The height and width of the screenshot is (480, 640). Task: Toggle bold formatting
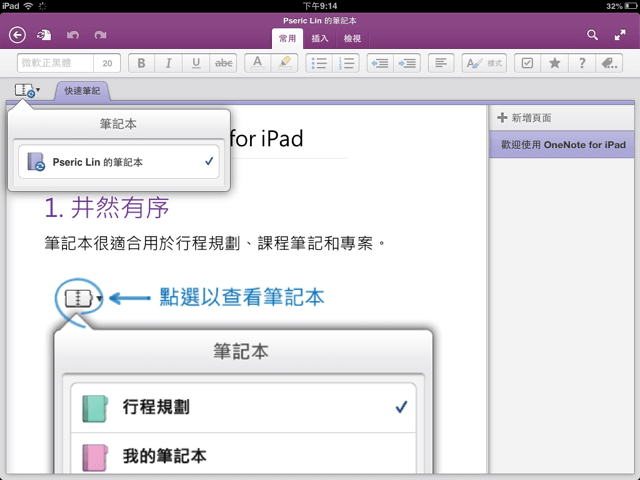(141, 63)
